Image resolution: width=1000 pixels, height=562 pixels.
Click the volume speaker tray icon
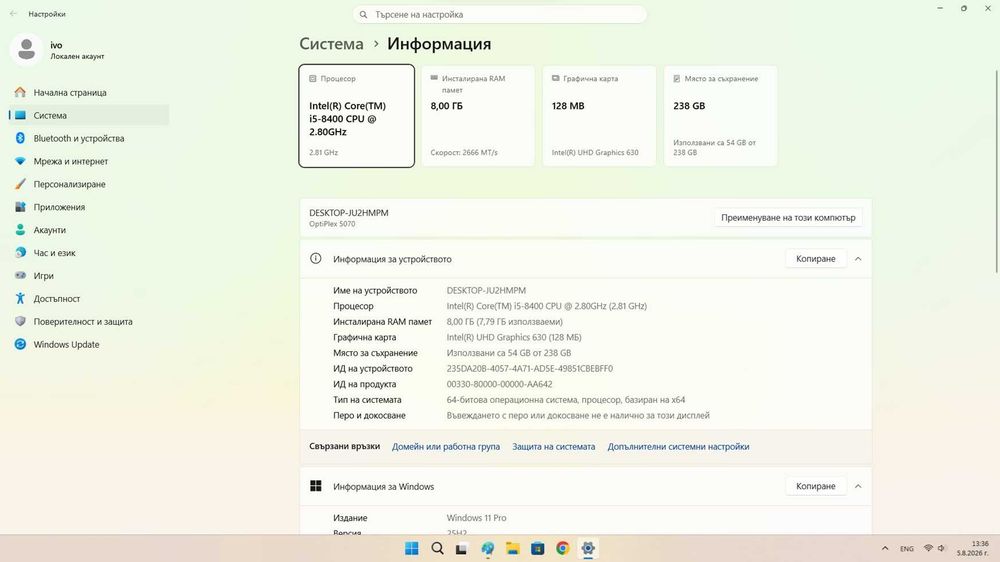pyautogui.click(x=941, y=549)
